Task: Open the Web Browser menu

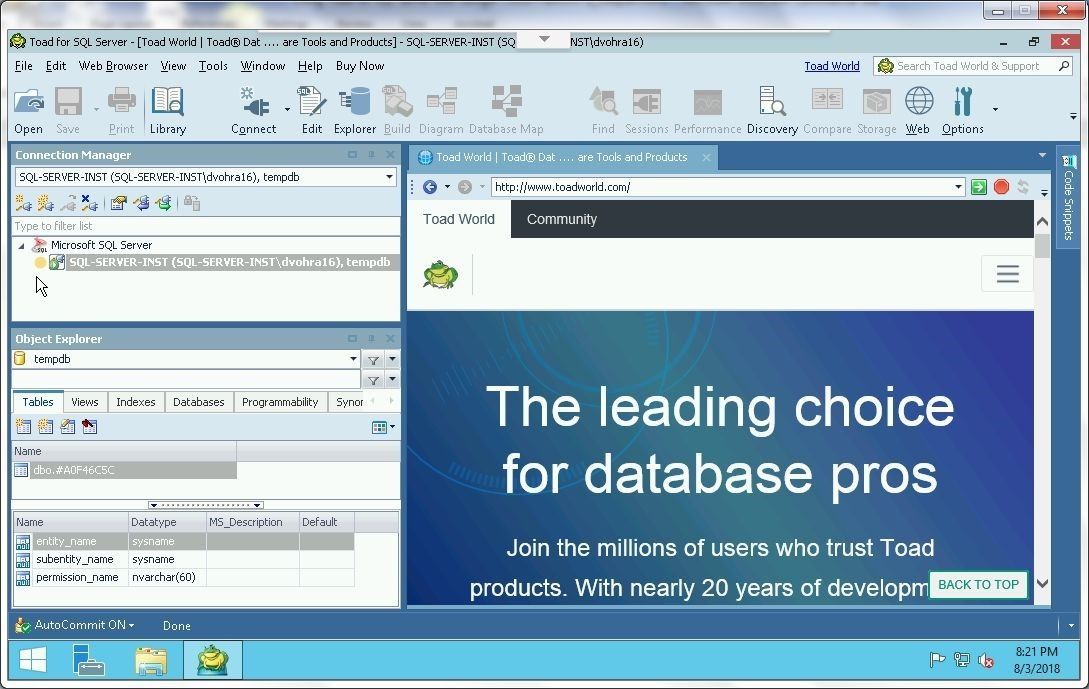Action: tap(113, 66)
